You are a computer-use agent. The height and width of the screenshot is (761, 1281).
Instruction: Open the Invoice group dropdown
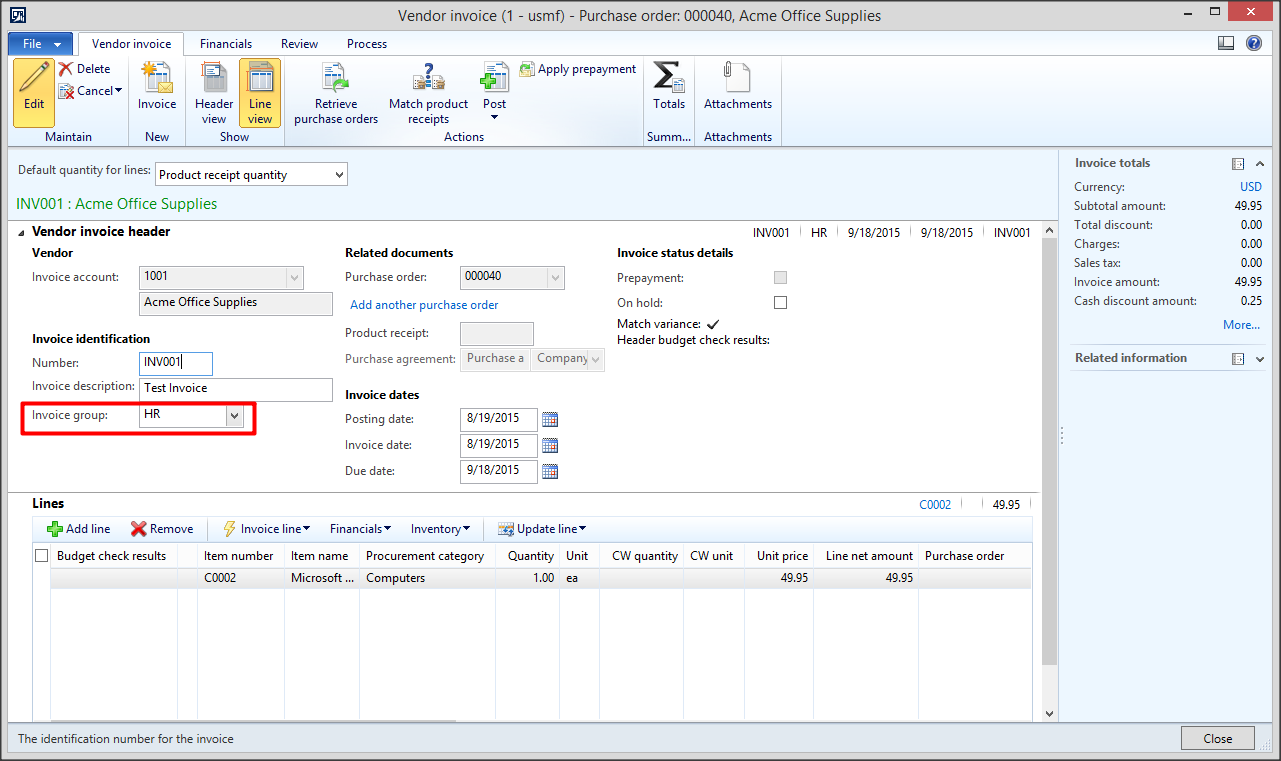pyautogui.click(x=235, y=414)
